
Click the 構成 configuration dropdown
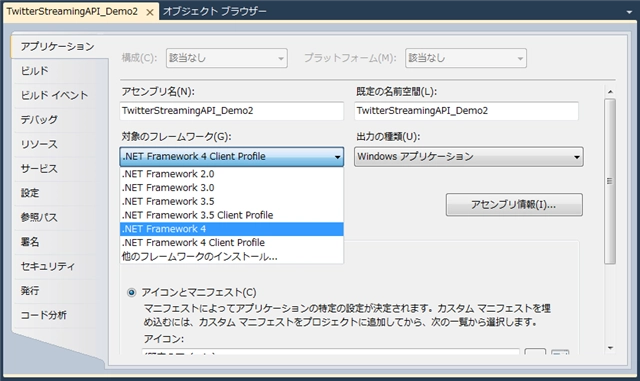pyautogui.click(x=227, y=58)
